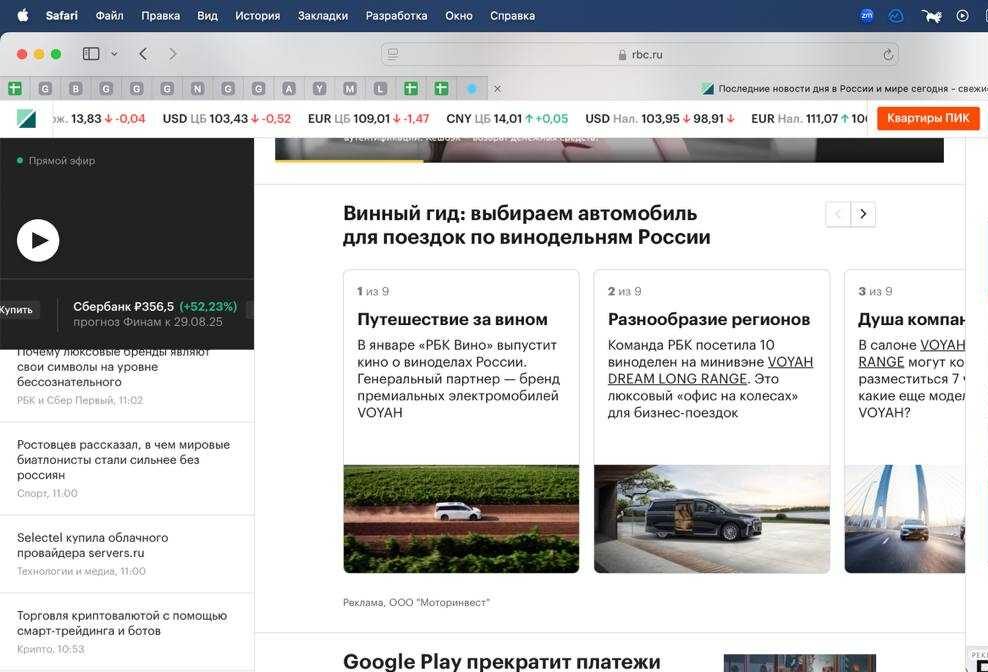Click the black VOYAH minivan image

coord(712,519)
